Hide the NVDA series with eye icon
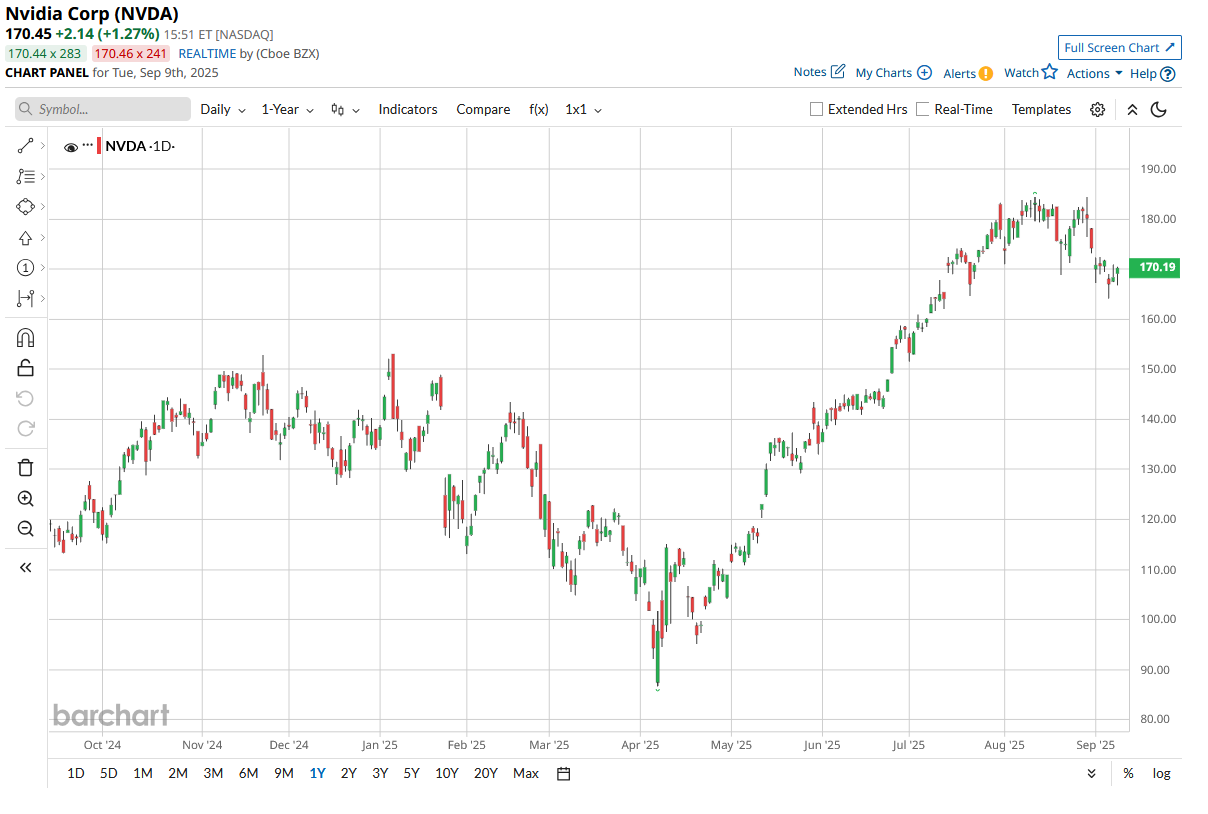The width and height of the screenshot is (1208, 814). tap(71, 147)
